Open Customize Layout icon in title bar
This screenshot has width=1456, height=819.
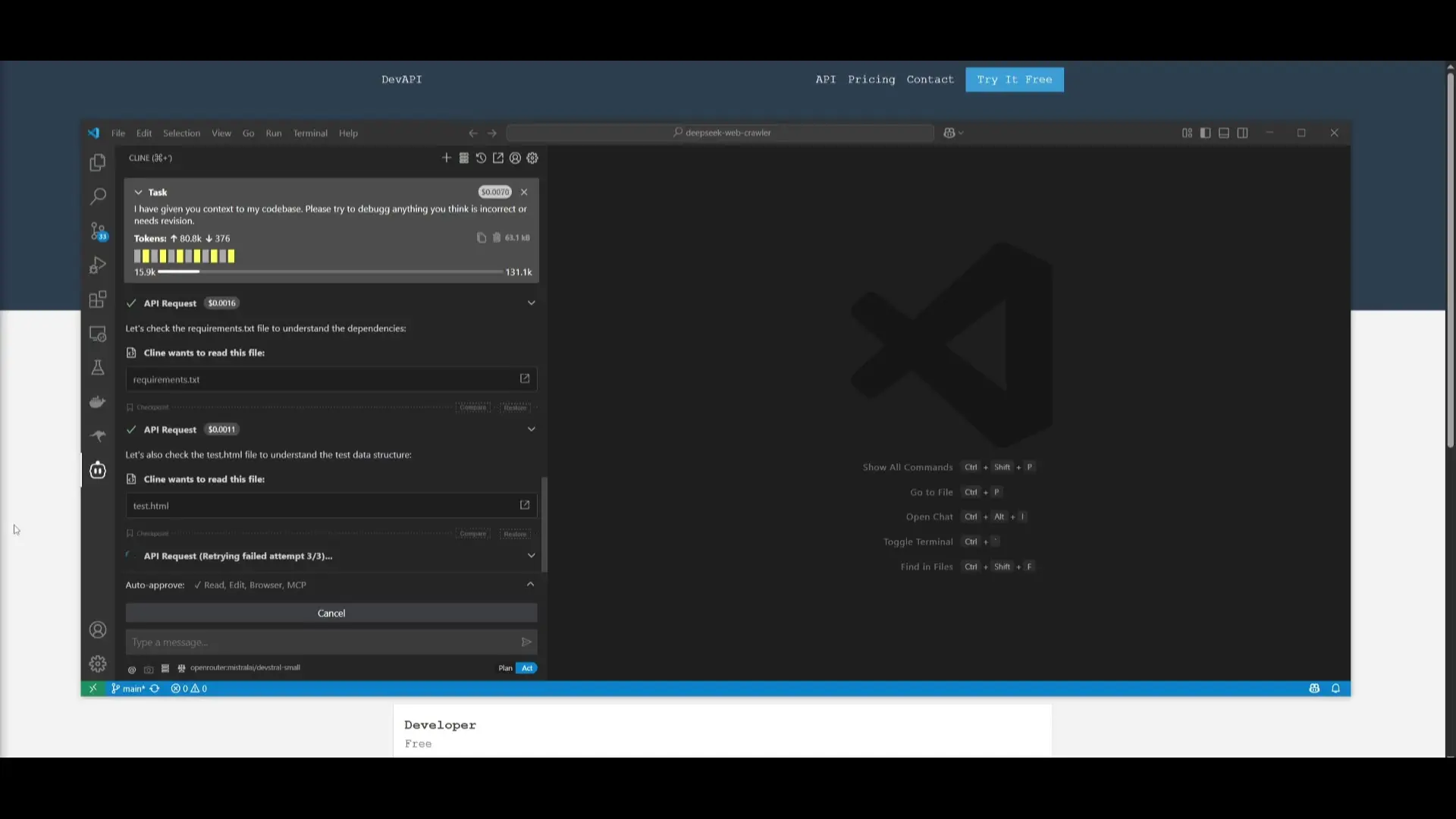pyautogui.click(x=1188, y=133)
